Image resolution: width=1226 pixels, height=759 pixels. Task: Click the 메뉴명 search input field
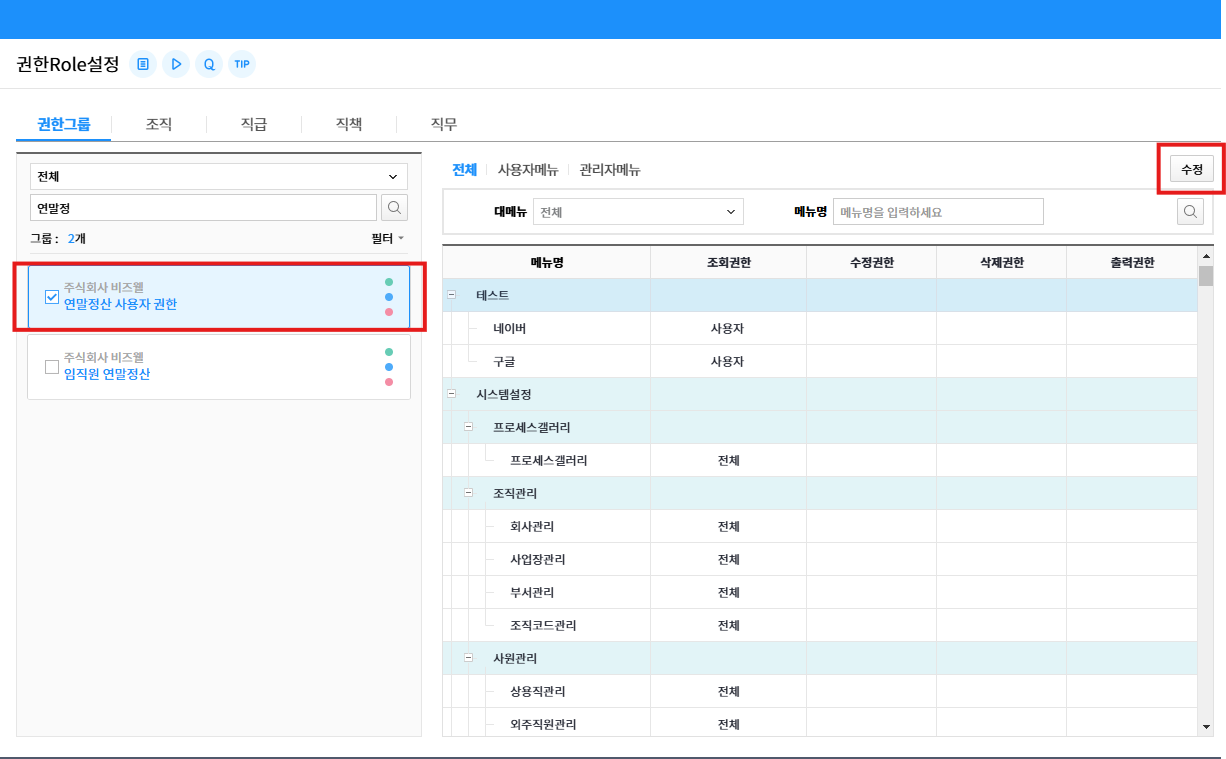[937, 212]
